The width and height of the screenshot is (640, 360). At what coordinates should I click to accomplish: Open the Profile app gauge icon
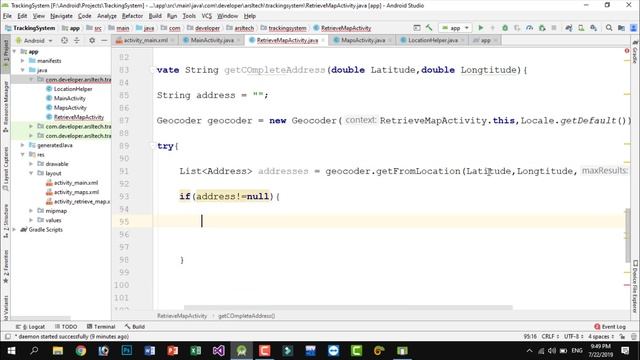coord(529,28)
